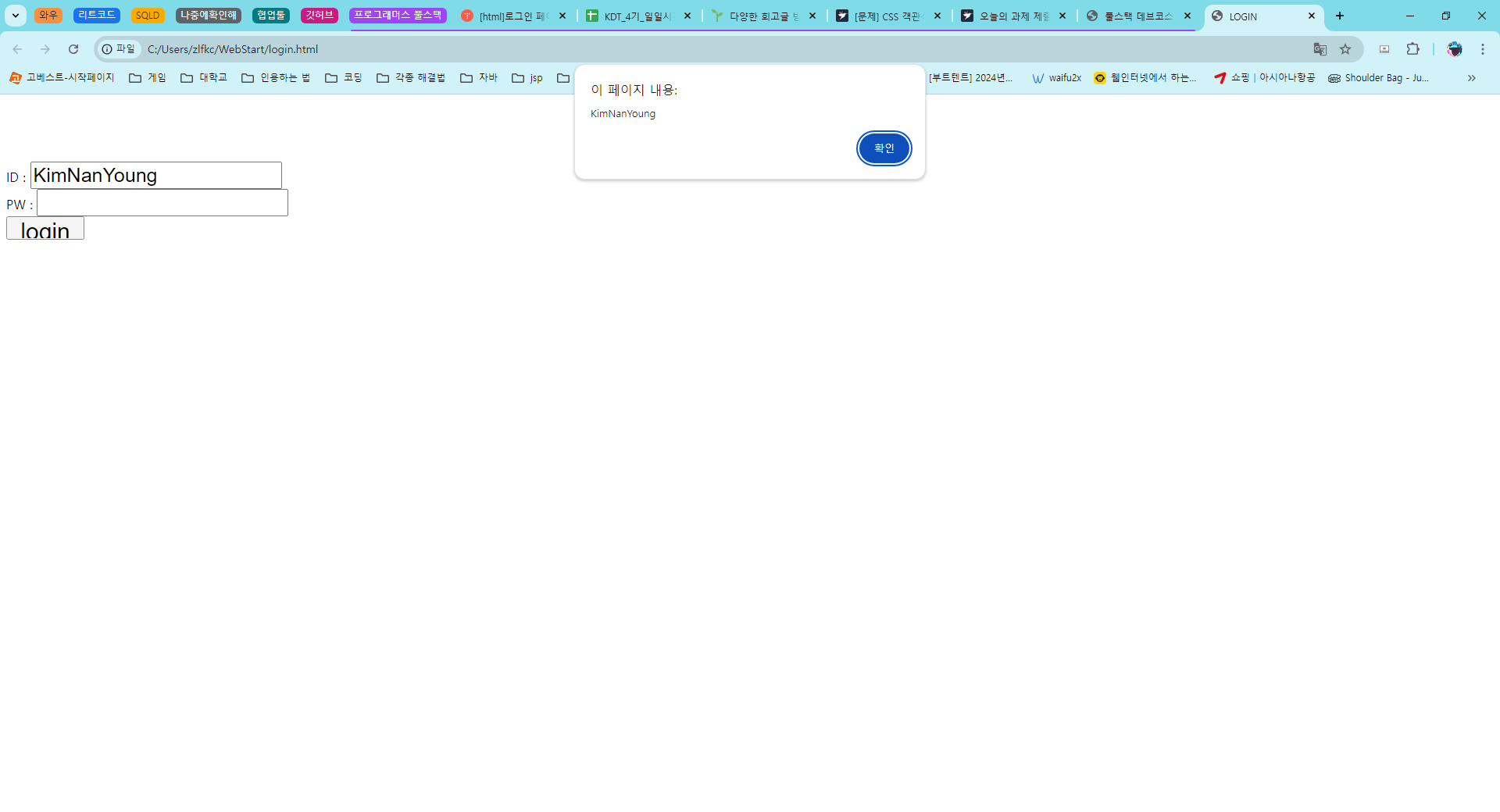Close the 다양한 회고글 tab
The image size is (1500, 812).
point(812,16)
